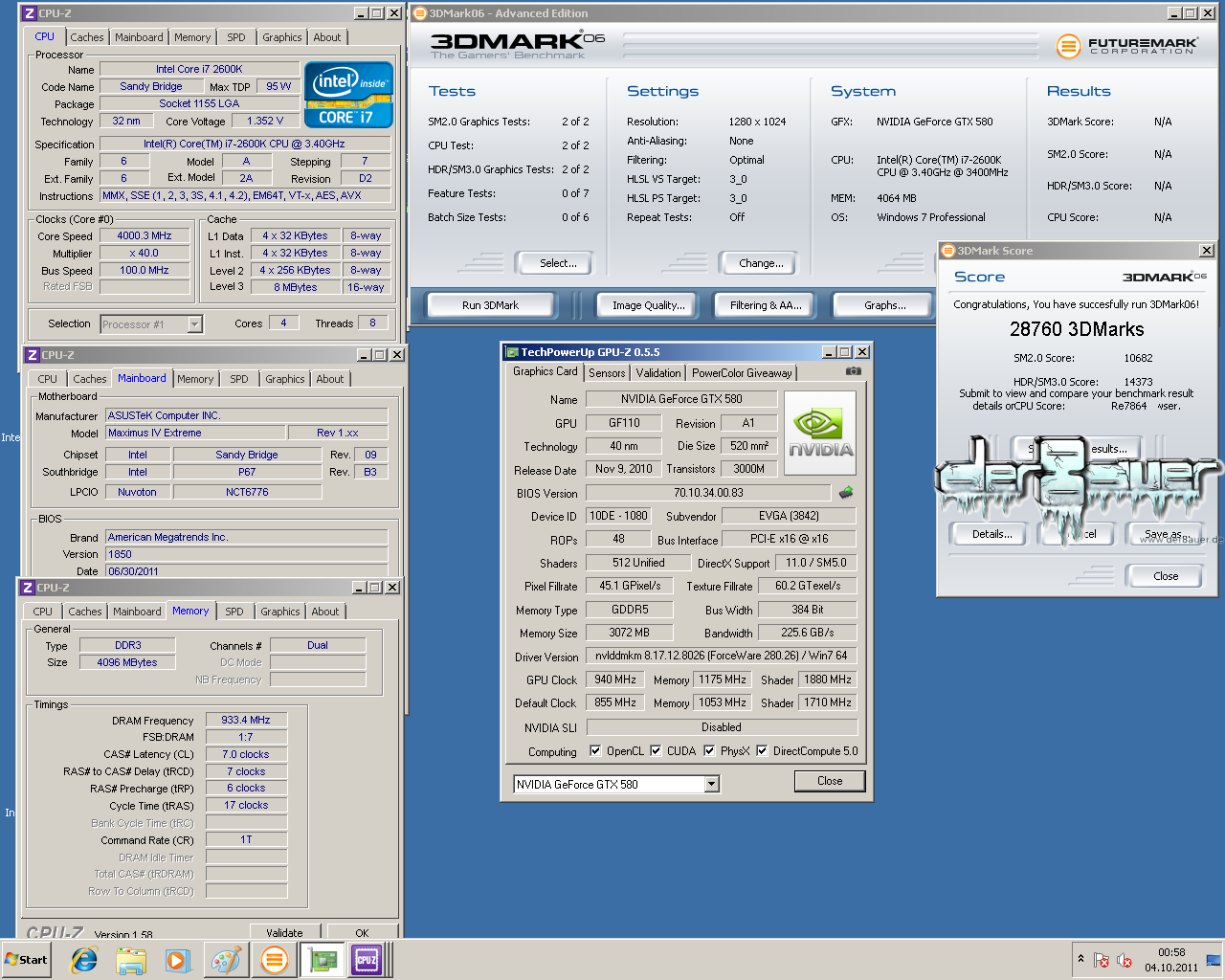
Task: Click the Intel Core i7 logo in CPU-Z
Action: coord(348,95)
